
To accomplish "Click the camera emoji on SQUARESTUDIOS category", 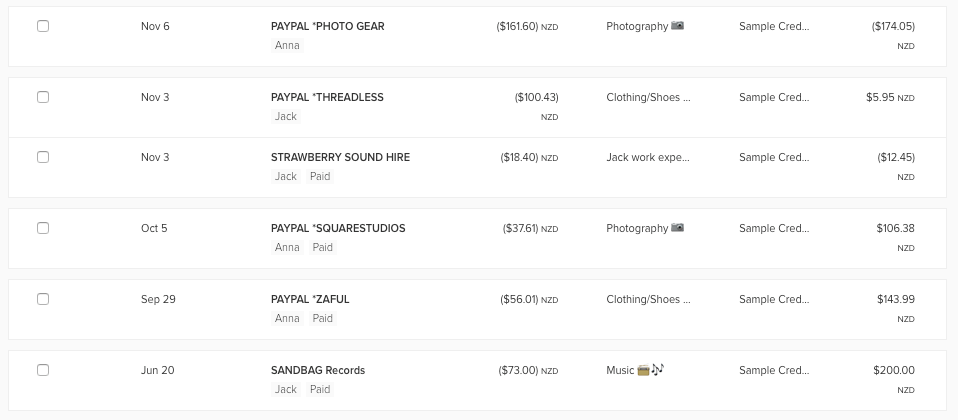I will pos(677,227).
